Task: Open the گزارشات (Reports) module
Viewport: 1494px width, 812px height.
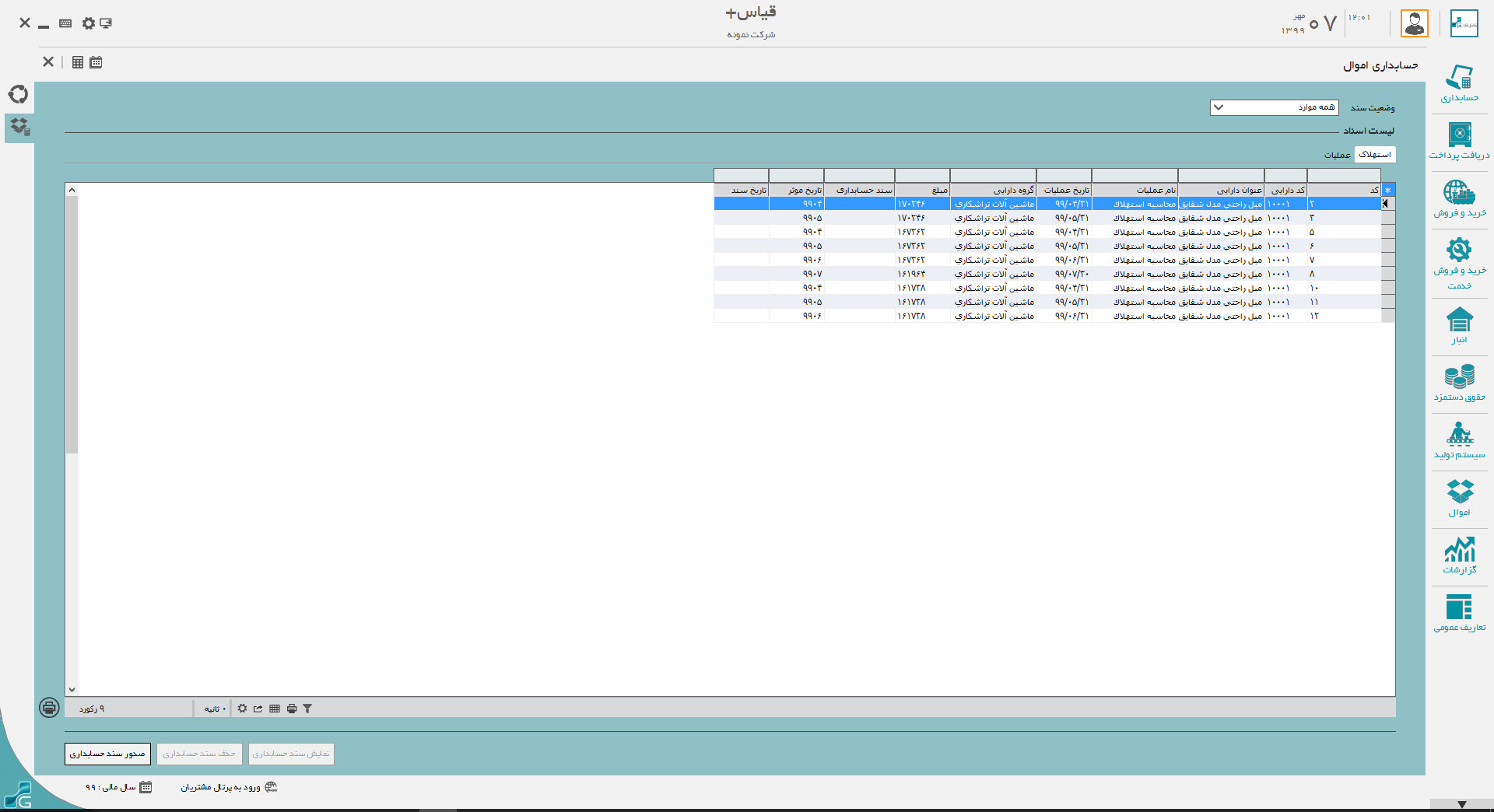Action: [x=1459, y=555]
